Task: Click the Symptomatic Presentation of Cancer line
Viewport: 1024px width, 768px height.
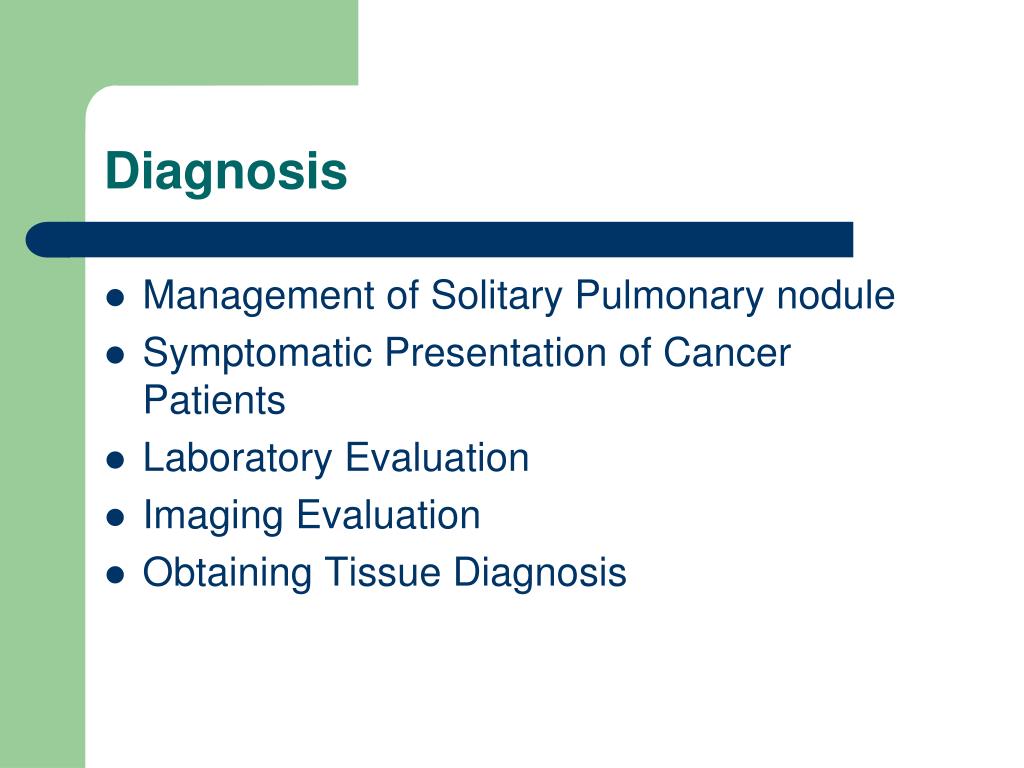Action: (467, 354)
